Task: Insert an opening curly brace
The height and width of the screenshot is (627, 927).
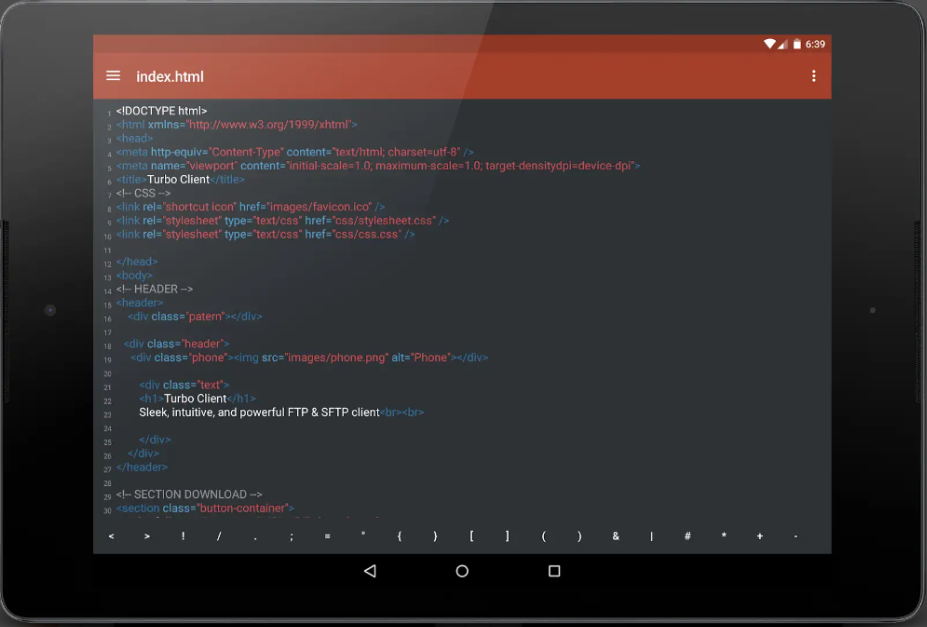Action: [x=399, y=537]
